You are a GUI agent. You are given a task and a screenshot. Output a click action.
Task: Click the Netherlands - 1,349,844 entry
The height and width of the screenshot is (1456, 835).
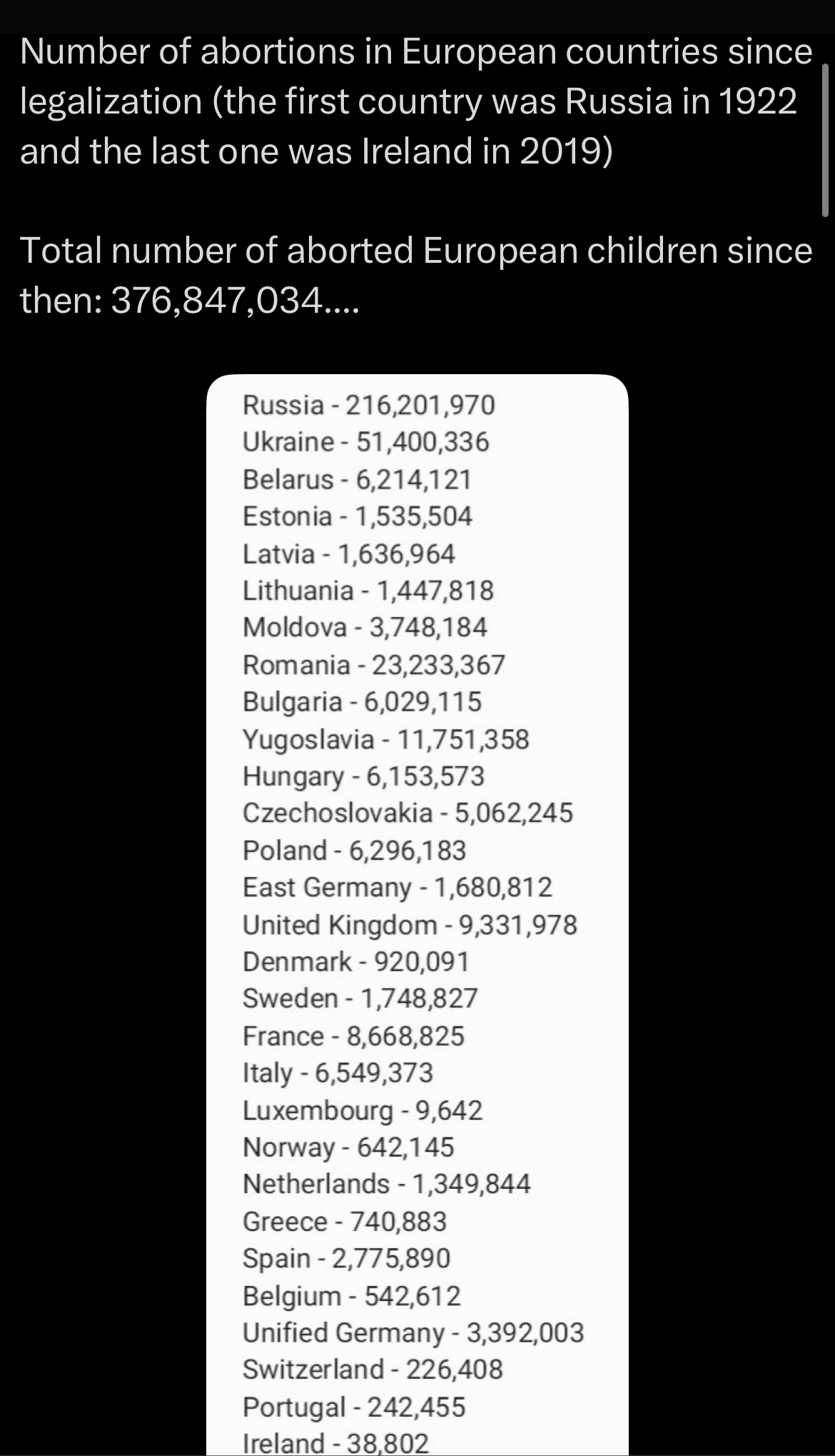[x=386, y=1184]
